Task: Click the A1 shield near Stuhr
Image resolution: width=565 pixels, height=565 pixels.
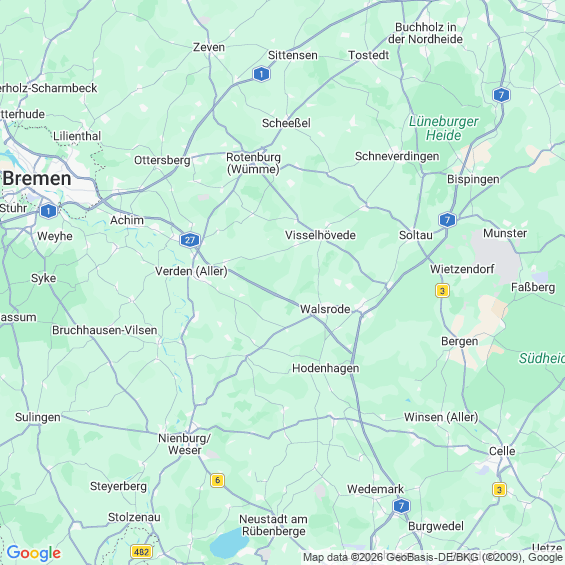Action: [x=49, y=211]
